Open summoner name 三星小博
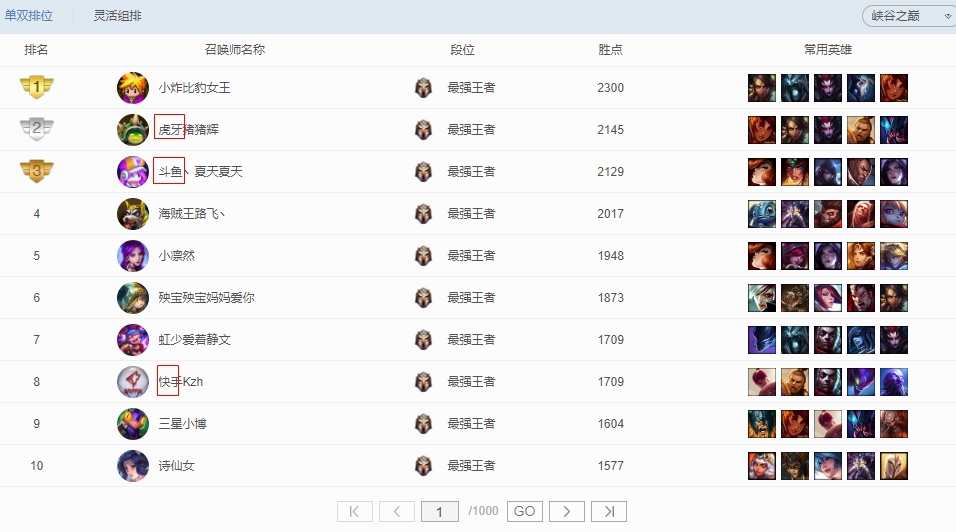 (x=182, y=424)
